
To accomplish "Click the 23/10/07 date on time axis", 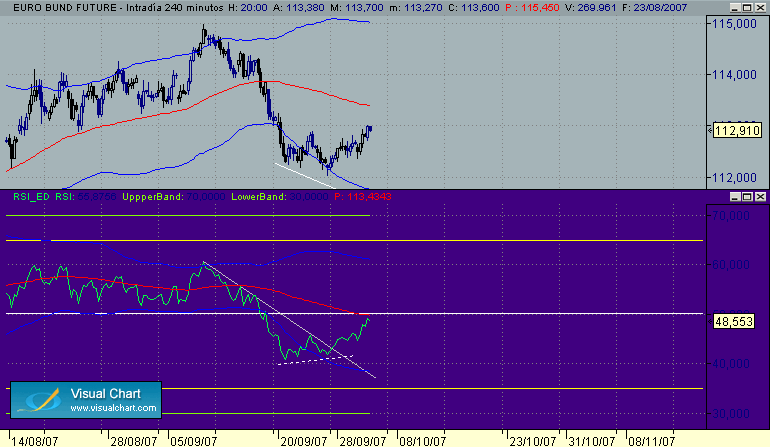I will click(533, 441).
